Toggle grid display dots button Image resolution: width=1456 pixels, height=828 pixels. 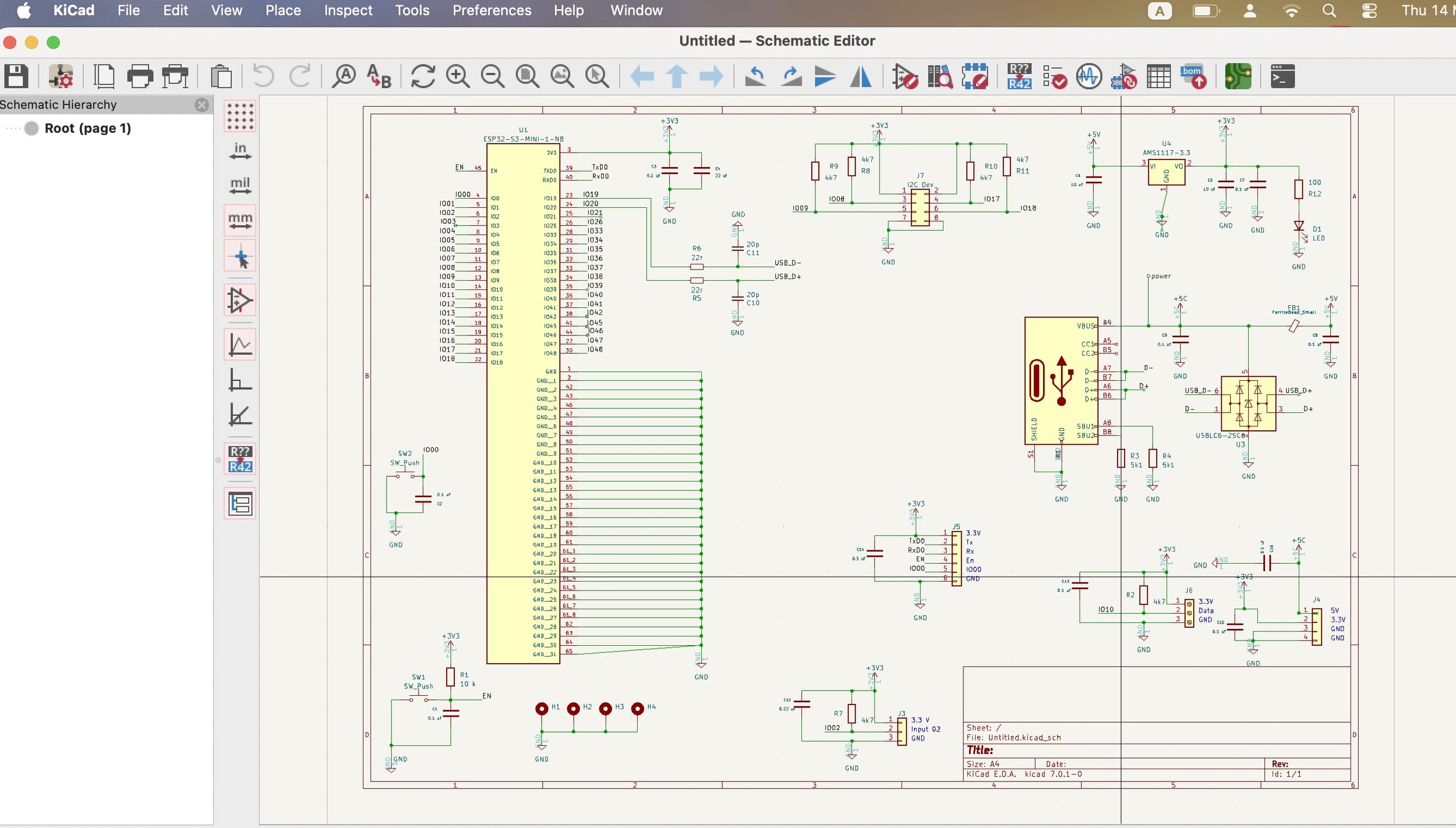coord(240,116)
